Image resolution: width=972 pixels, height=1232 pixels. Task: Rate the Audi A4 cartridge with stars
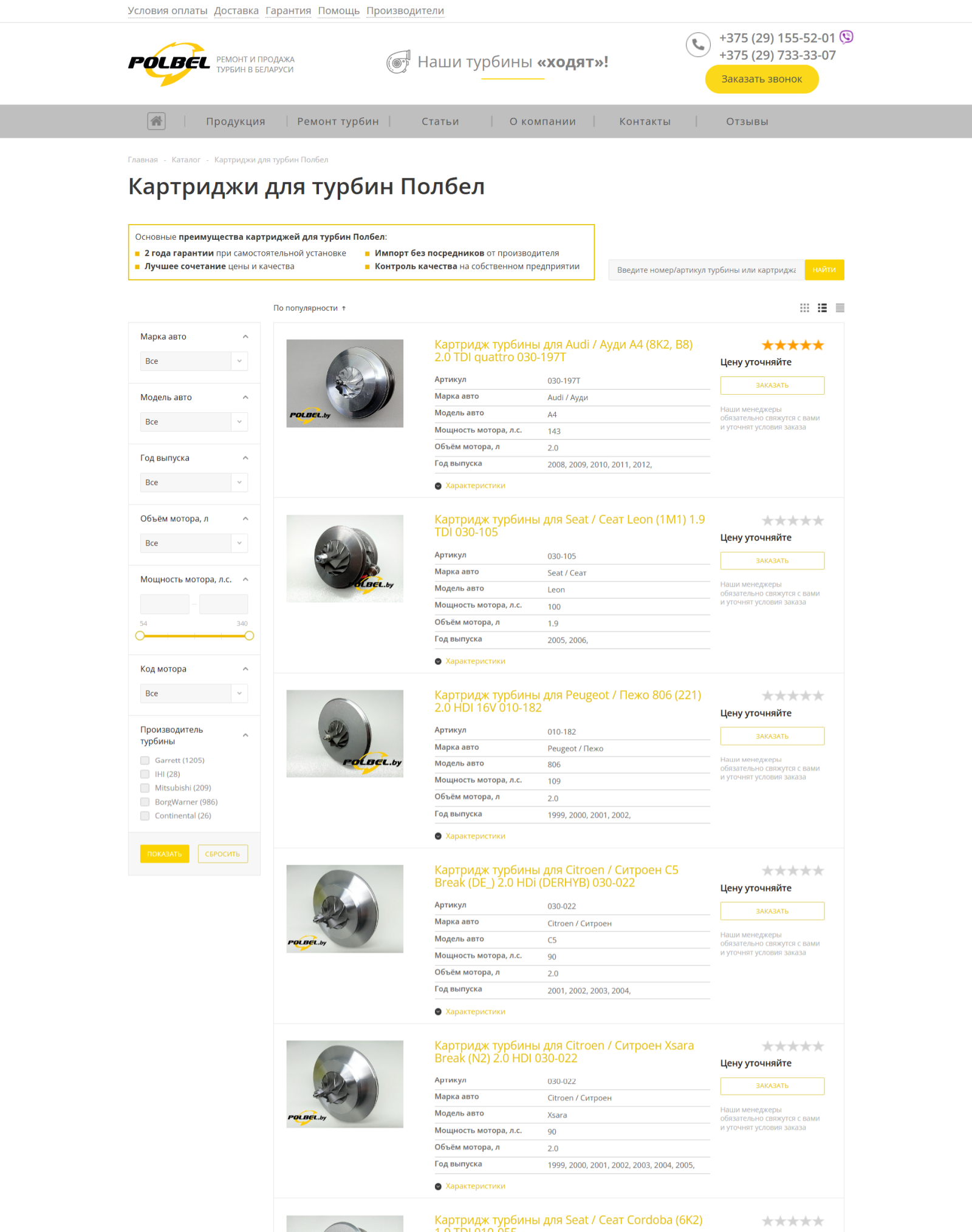tap(793, 345)
